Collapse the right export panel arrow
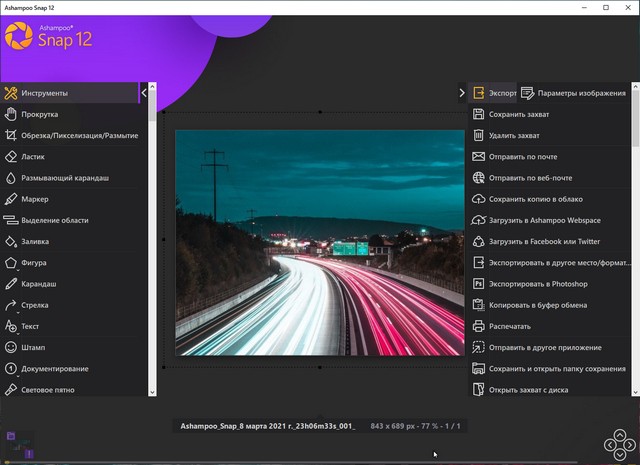This screenshot has width=640, height=465. (462, 93)
